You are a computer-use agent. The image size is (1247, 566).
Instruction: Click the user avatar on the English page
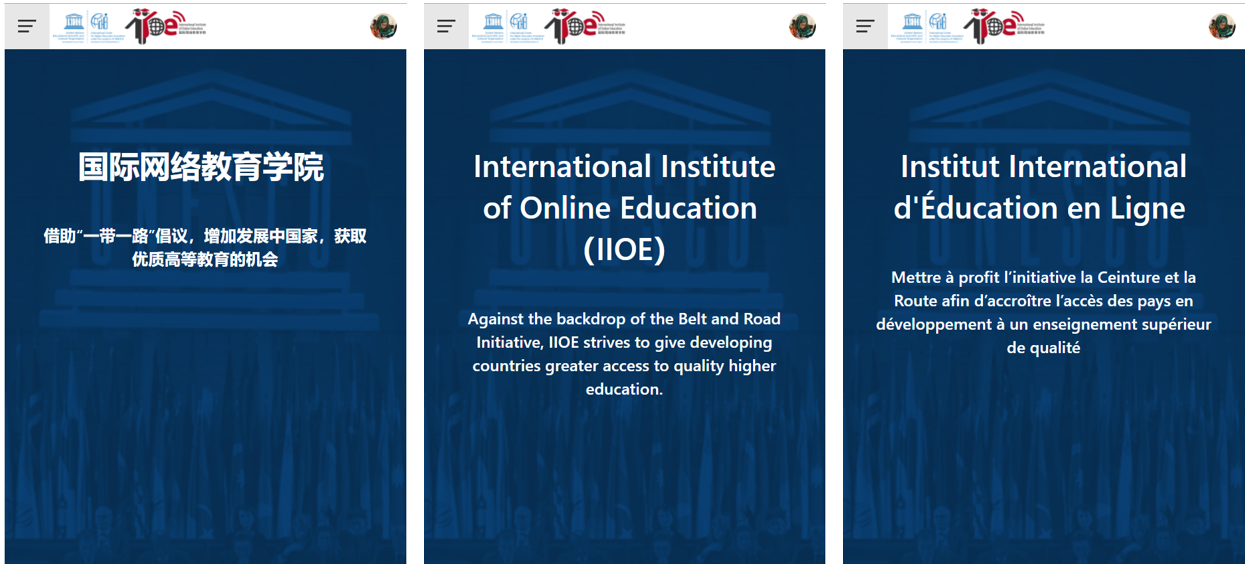click(802, 26)
